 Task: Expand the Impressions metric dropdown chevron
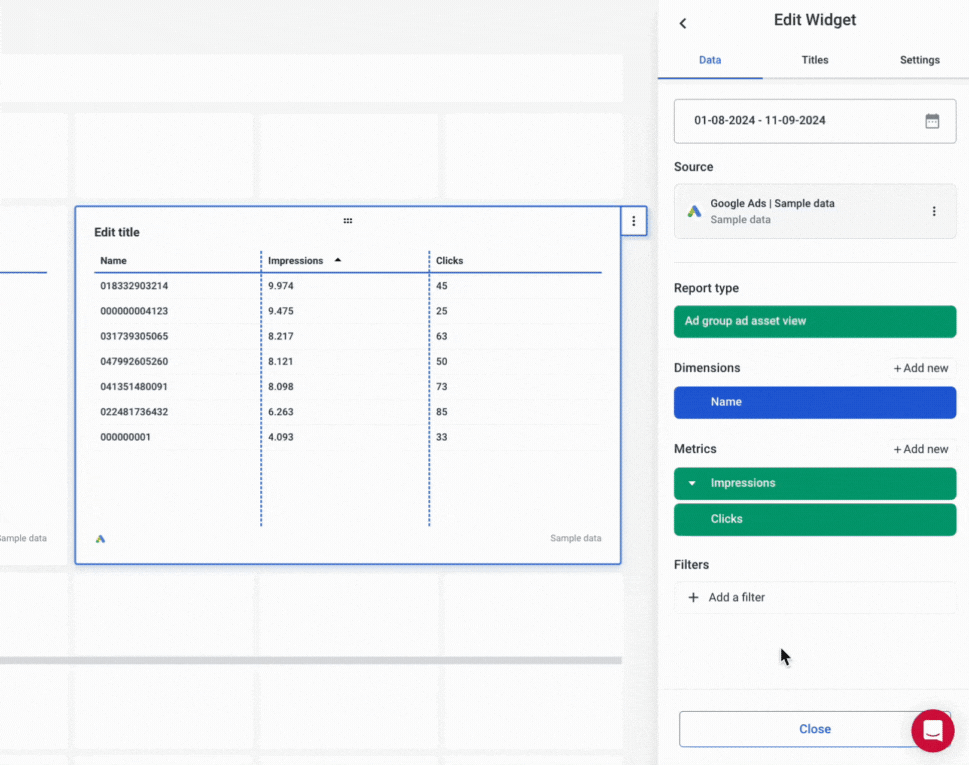coord(691,483)
